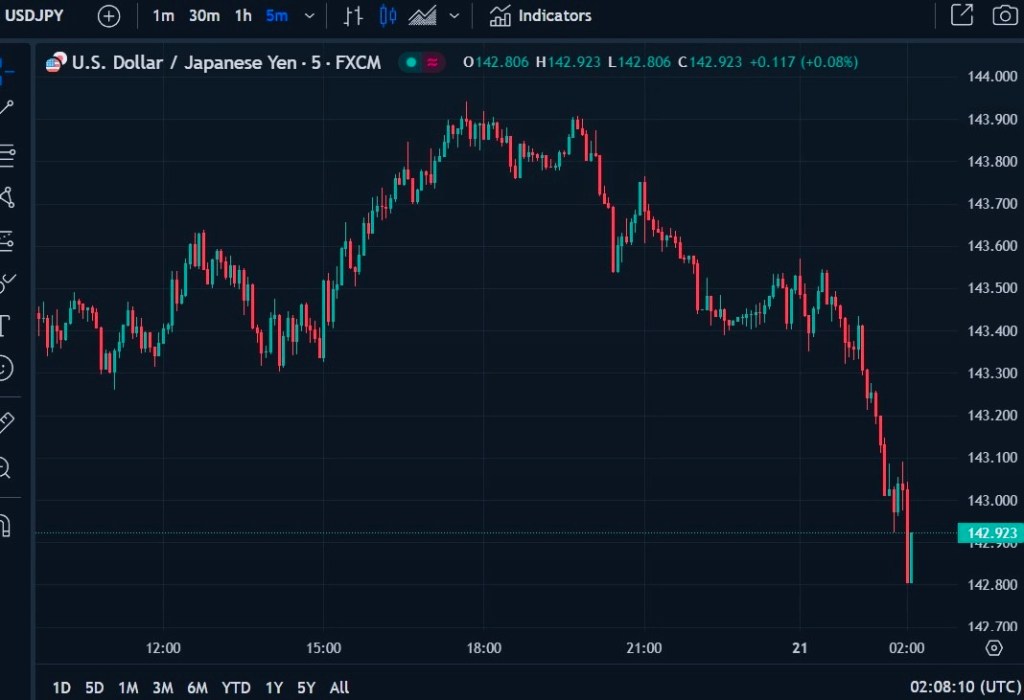
Task: Open the Fibonacci retracement tool
Action: point(6,154)
